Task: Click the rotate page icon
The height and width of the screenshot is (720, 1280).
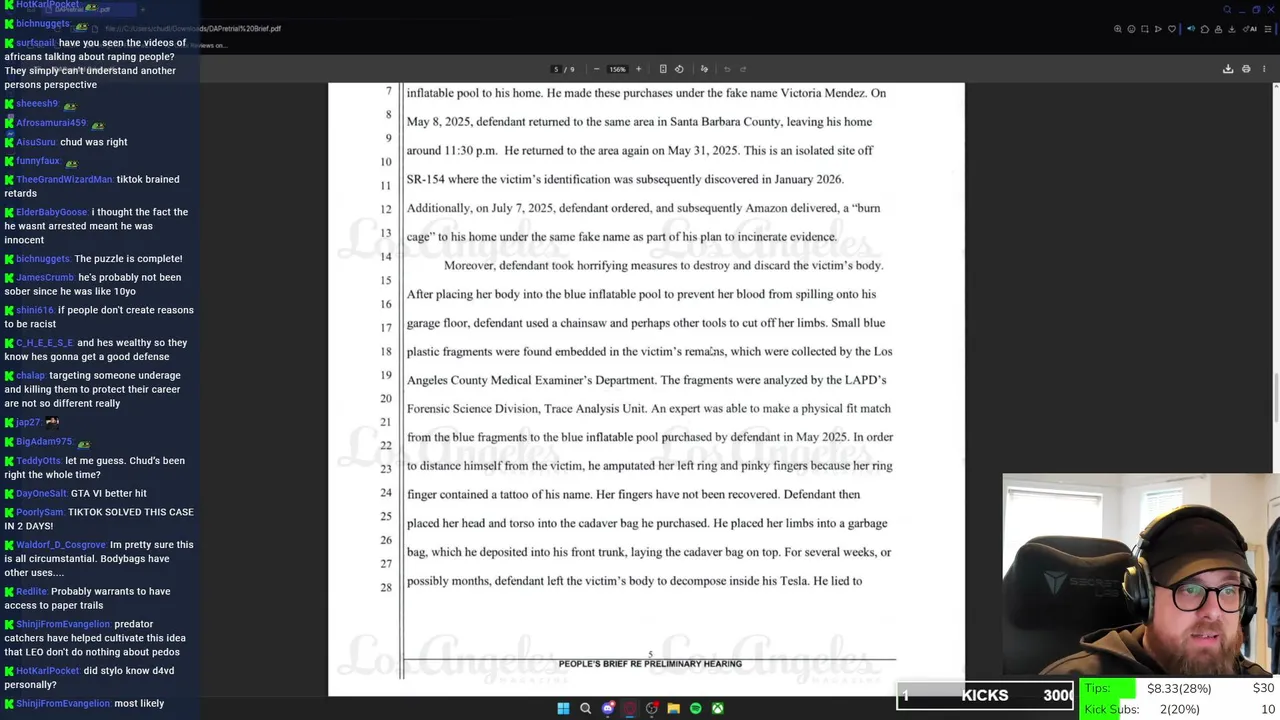Action: [x=679, y=69]
